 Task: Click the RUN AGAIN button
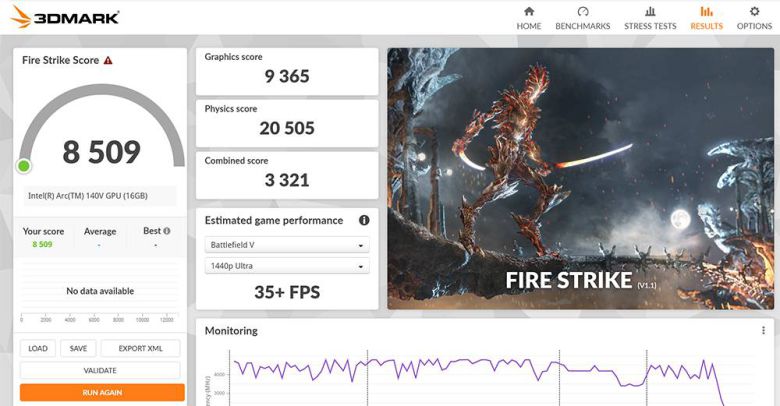[102, 393]
